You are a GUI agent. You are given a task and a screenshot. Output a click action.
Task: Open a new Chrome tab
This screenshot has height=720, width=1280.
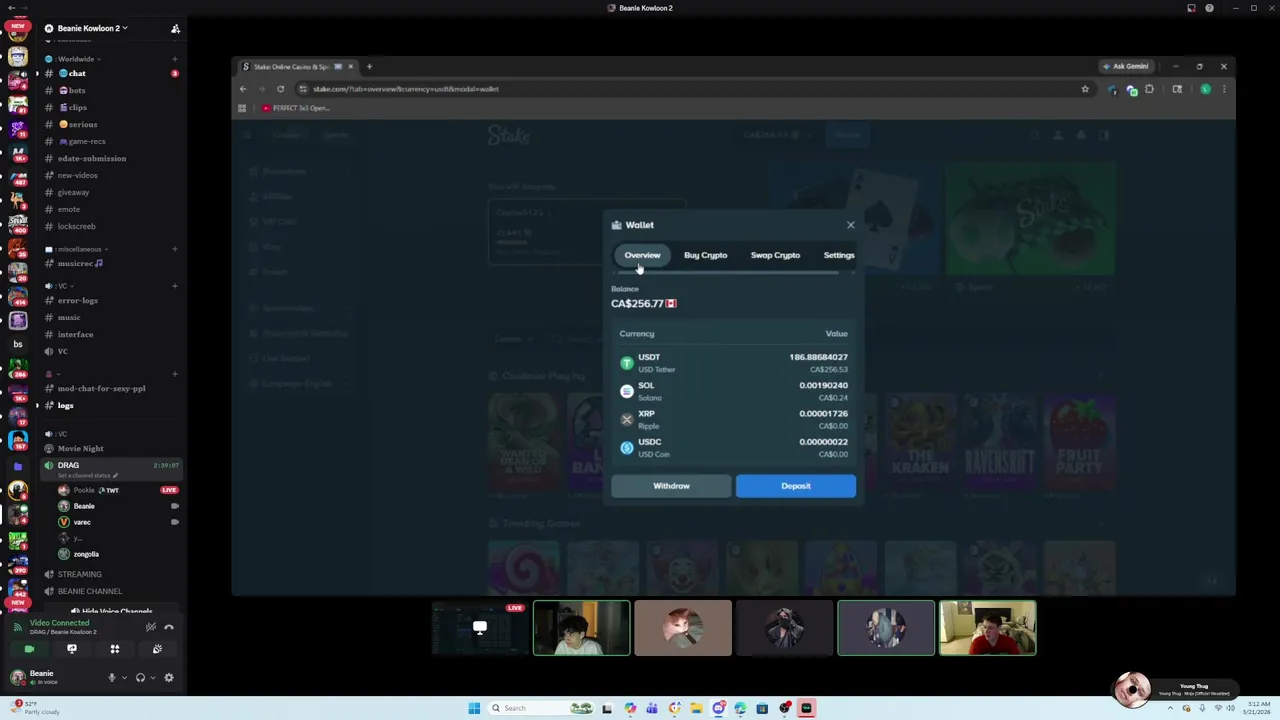pyautogui.click(x=369, y=67)
